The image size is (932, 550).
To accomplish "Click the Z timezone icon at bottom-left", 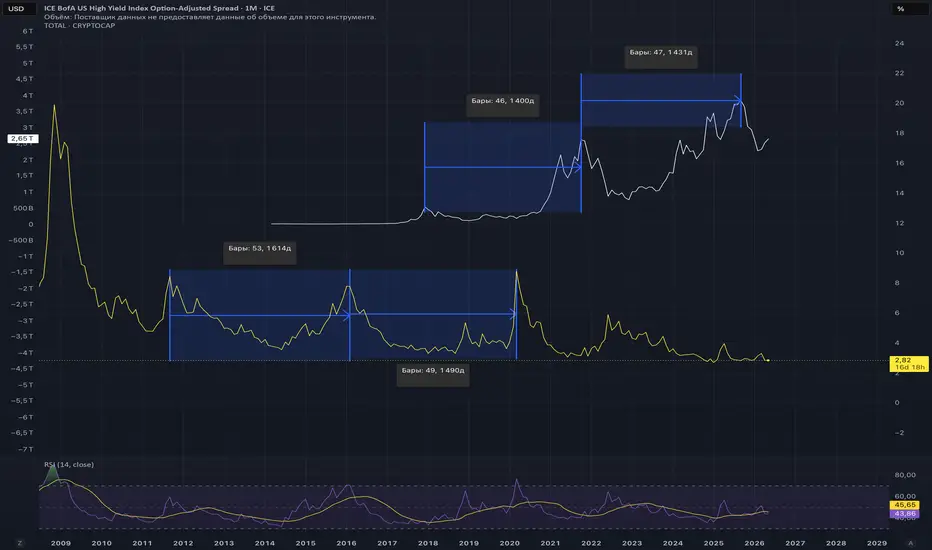I will [20, 543].
